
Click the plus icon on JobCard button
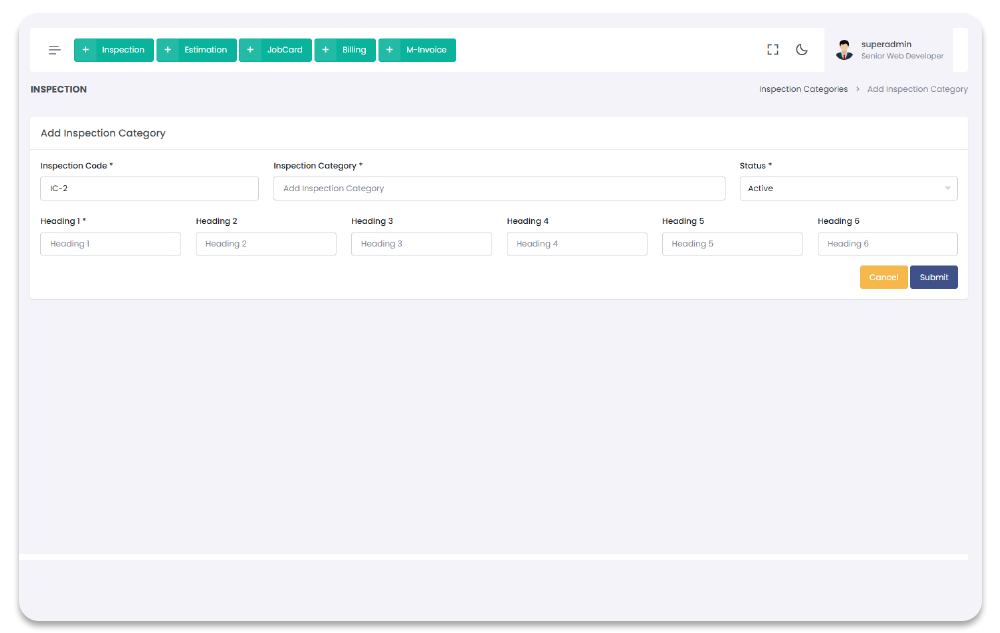coord(251,50)
